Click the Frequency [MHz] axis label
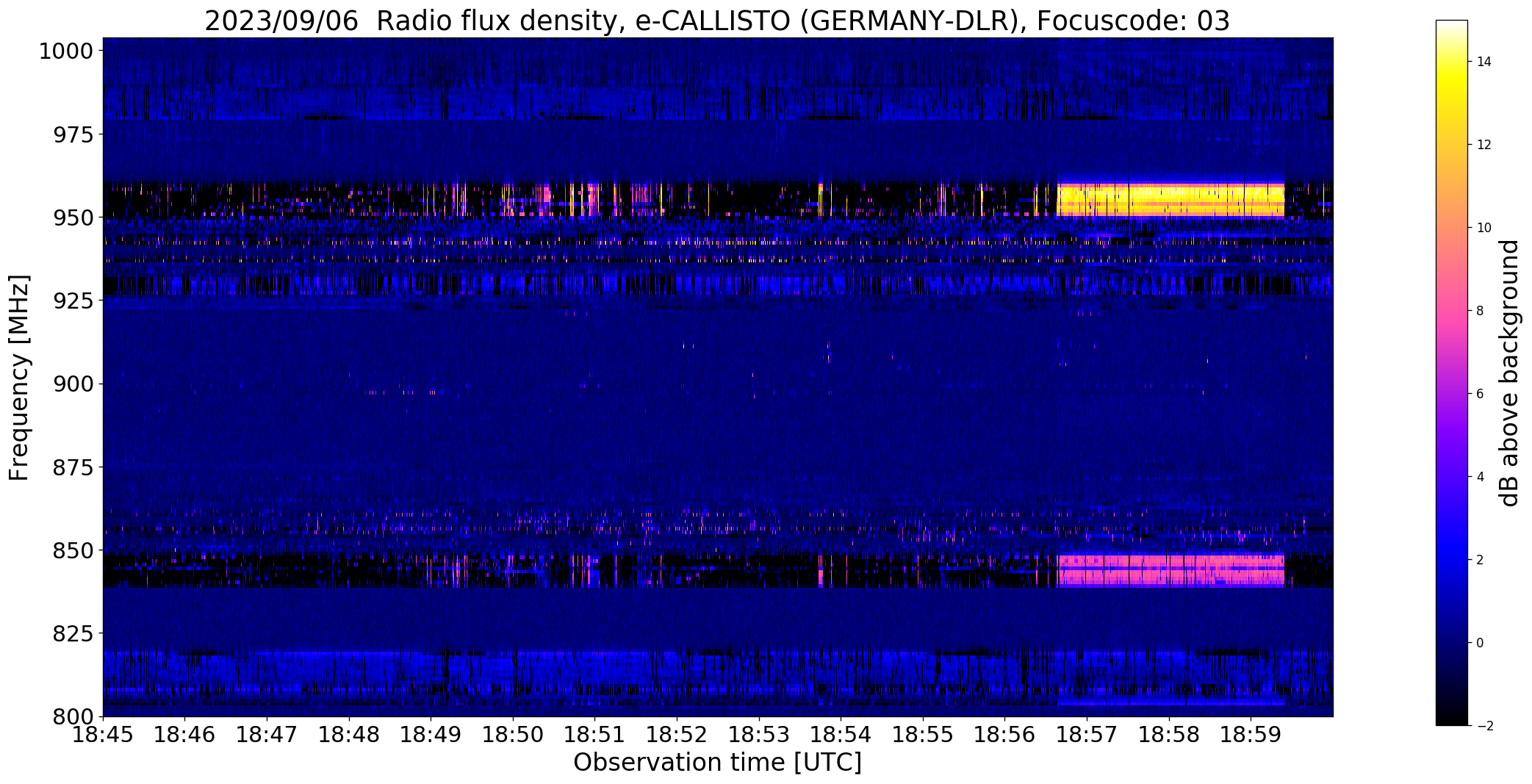The width and height of the screenshot is (1532, 784). 19,378
